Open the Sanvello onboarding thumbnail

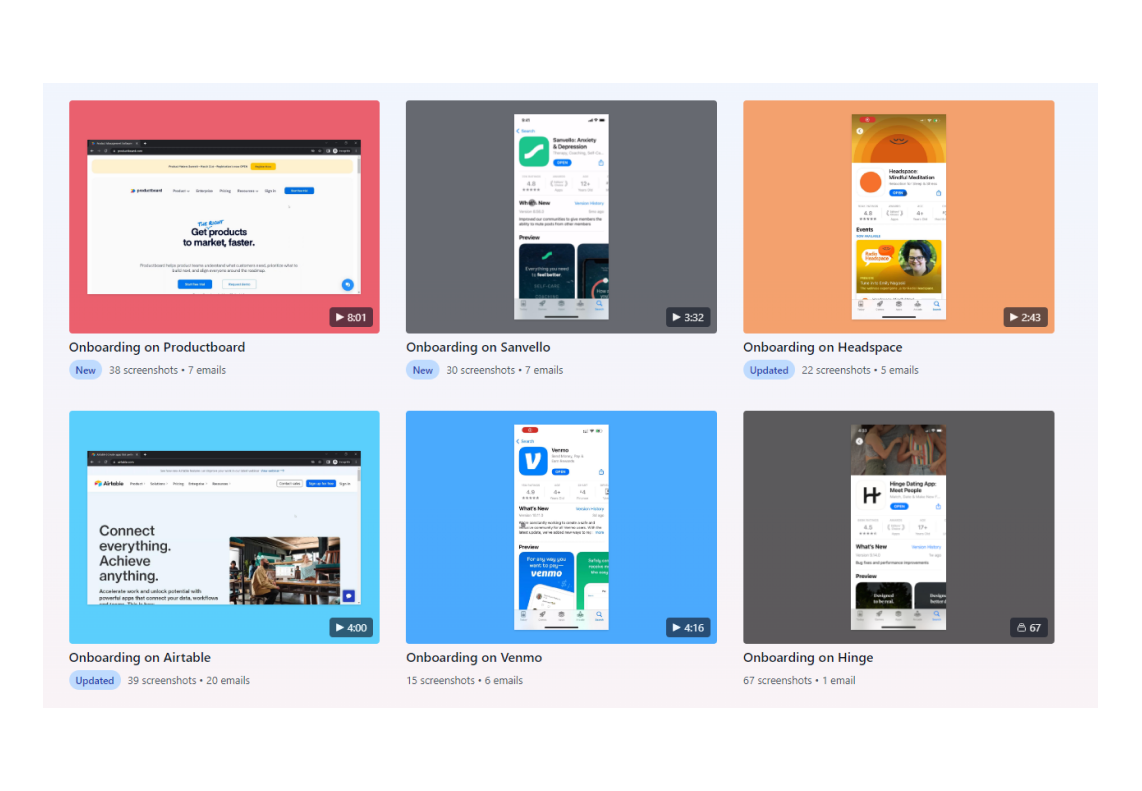pyautogui.click(x=561, y=216)
